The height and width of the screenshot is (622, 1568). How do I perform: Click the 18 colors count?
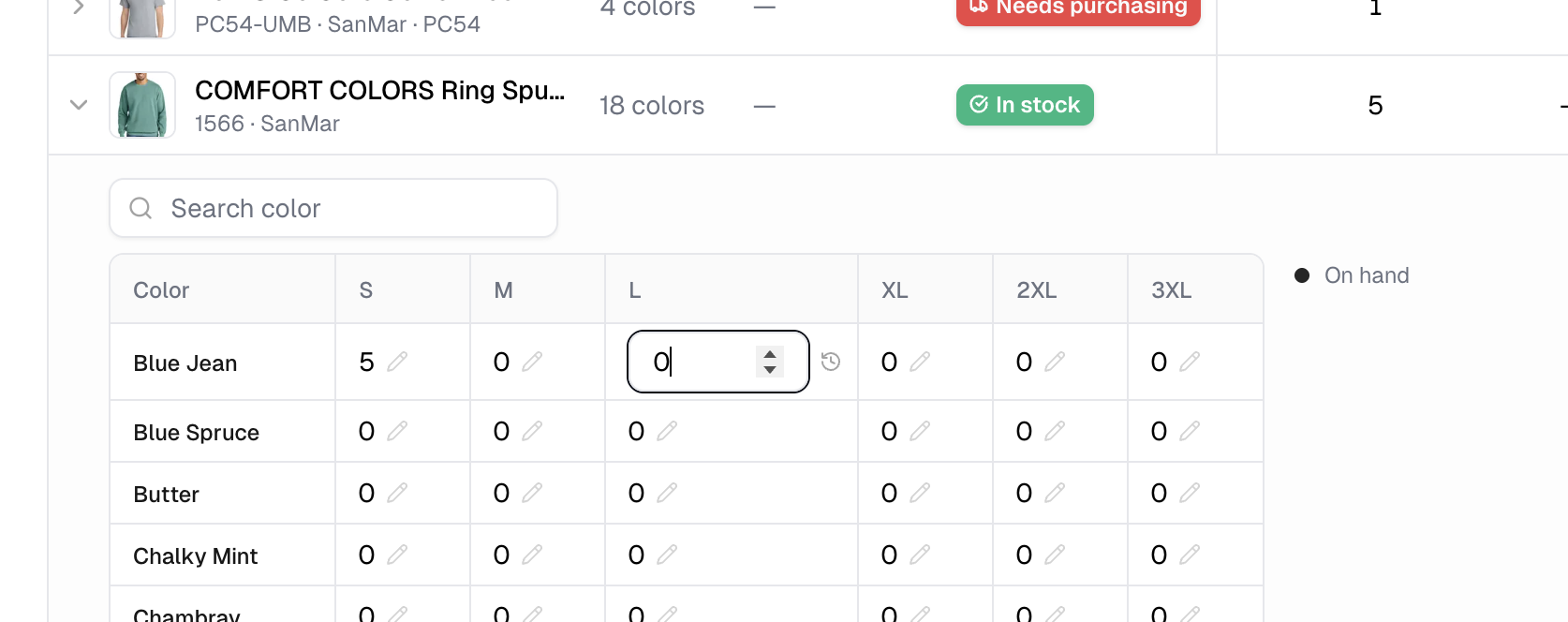(x=652, y=106)
